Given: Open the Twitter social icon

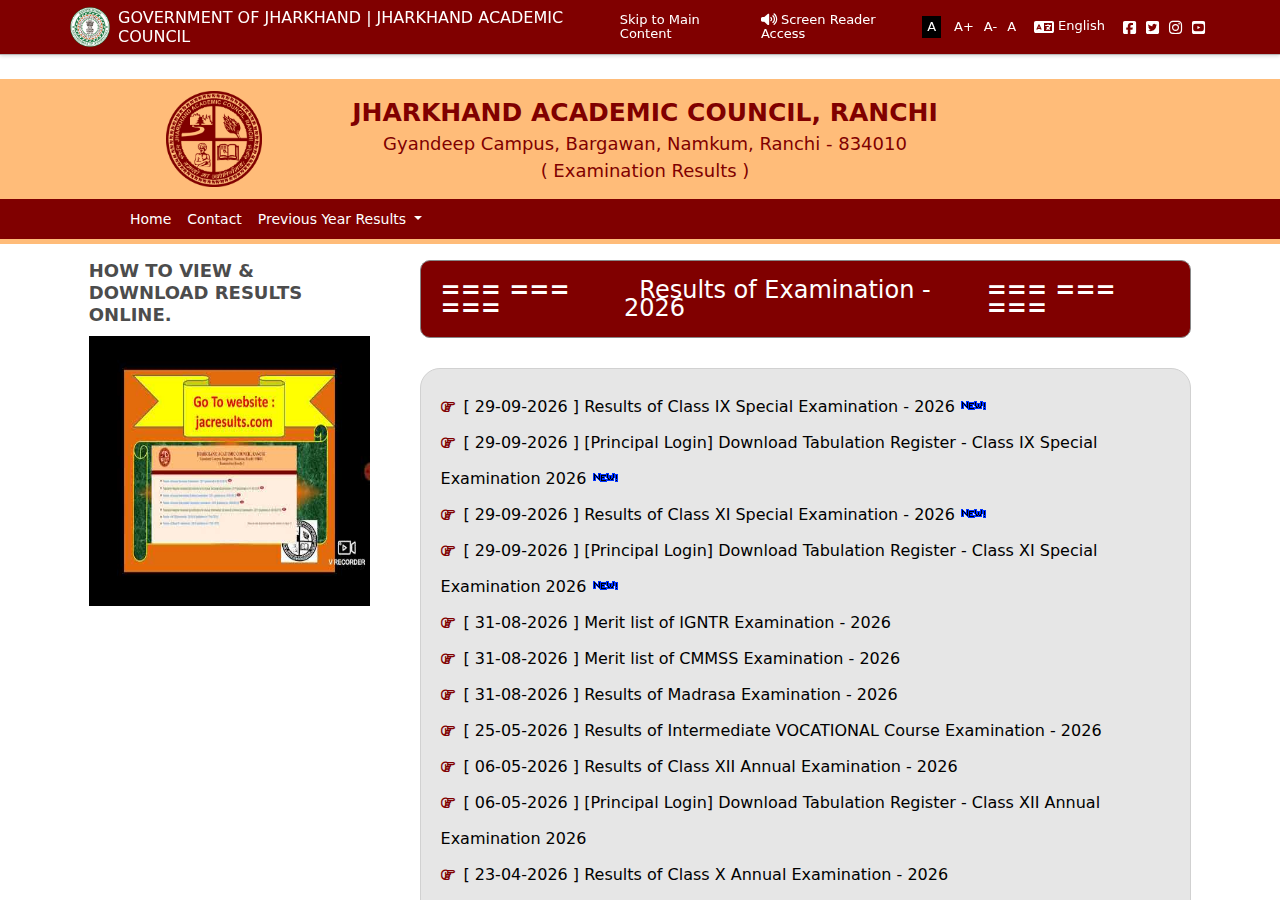Looking at the screenshot, I should [1152, 27].
